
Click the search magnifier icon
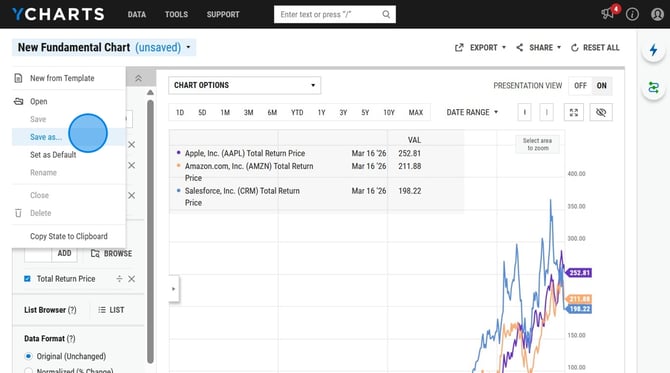[x=386, y=14]
